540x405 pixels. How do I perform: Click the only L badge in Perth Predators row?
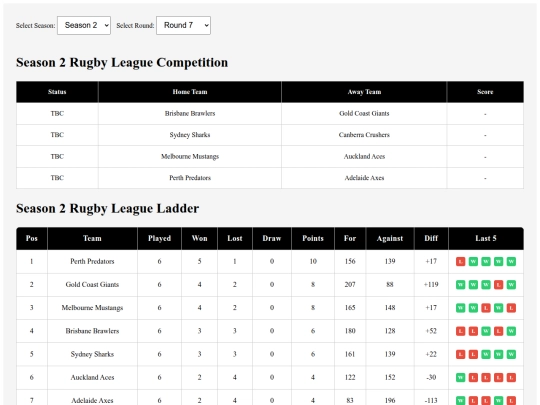coord(460,261)
